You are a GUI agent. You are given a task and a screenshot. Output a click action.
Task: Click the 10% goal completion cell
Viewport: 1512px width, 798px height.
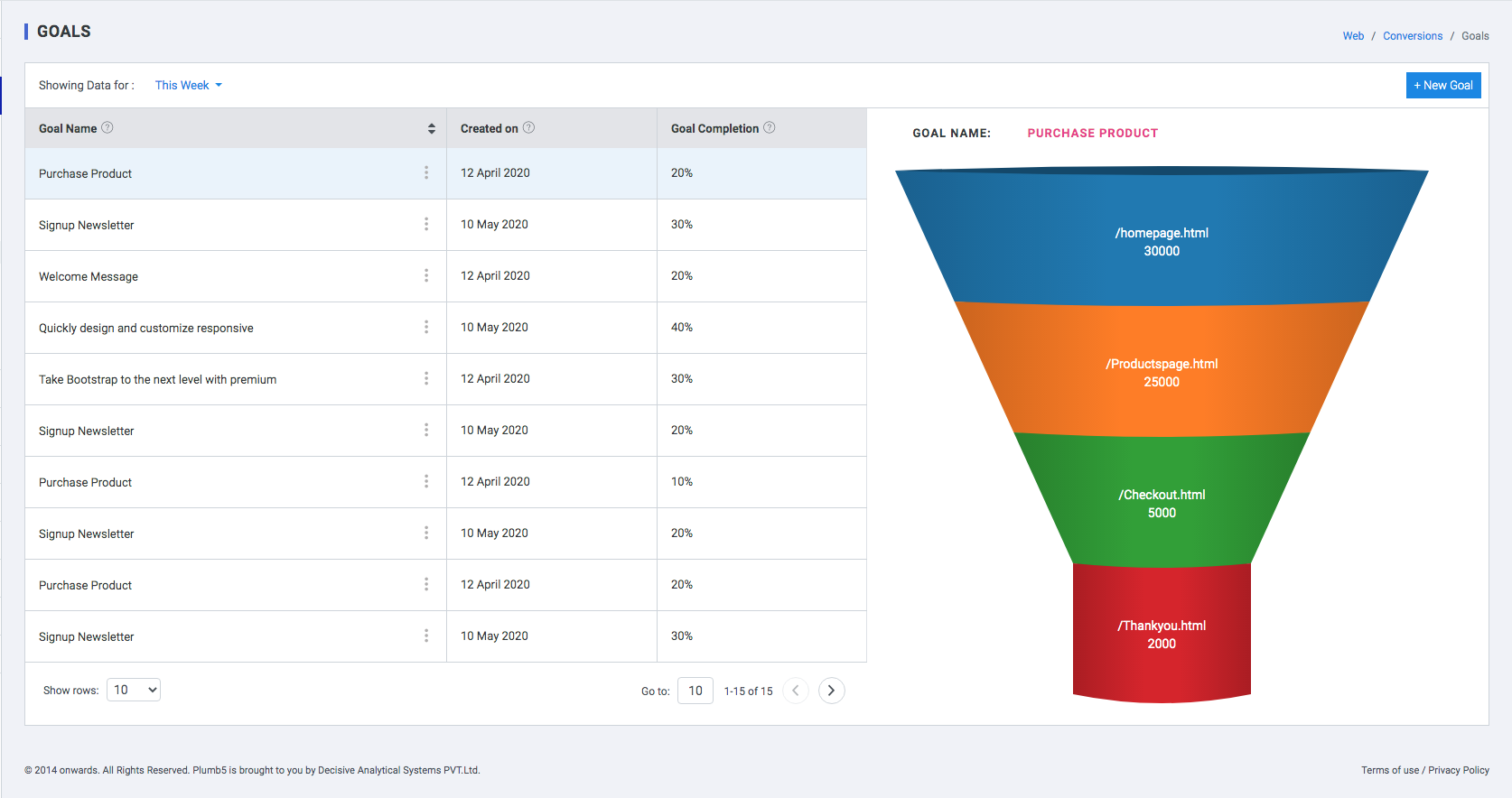pos(761,482)
